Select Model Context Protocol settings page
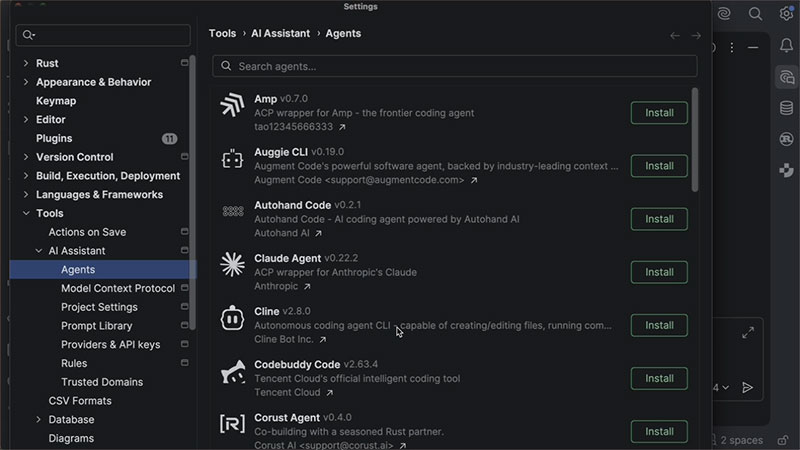 click(117, 288)
